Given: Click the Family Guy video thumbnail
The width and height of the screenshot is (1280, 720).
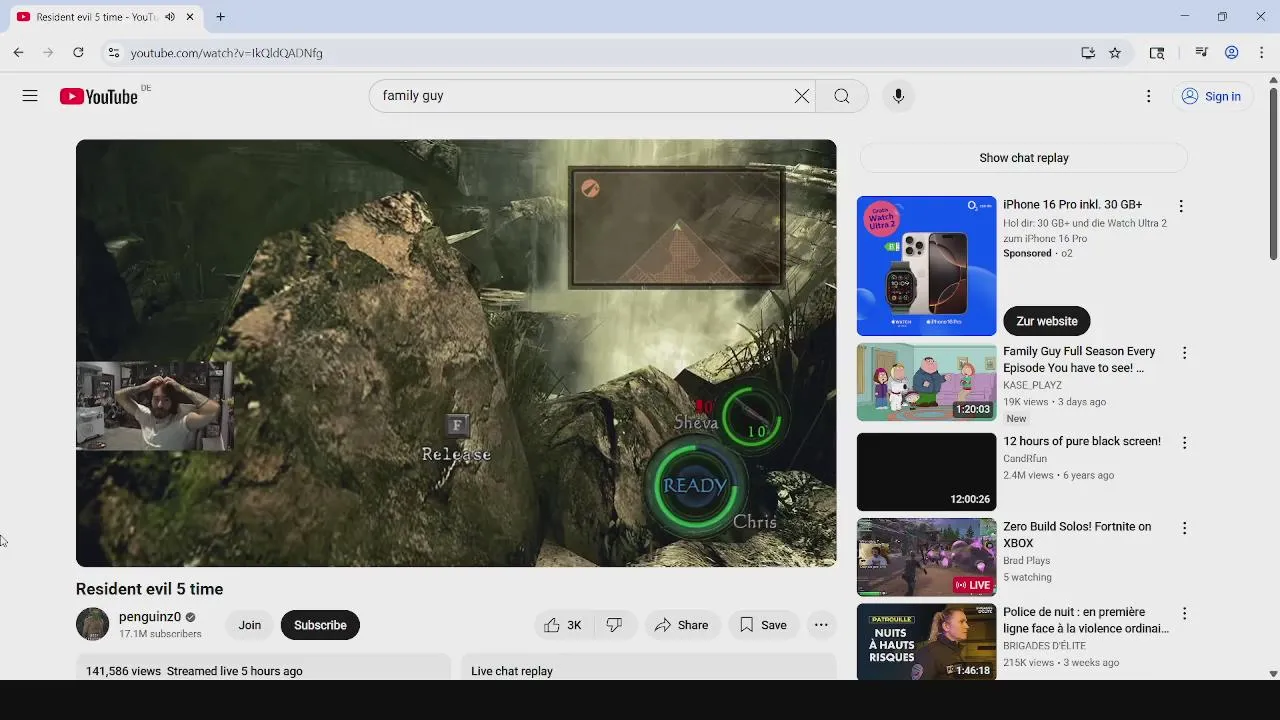Looking at the screenshot, I should click(x=927, y=382).
